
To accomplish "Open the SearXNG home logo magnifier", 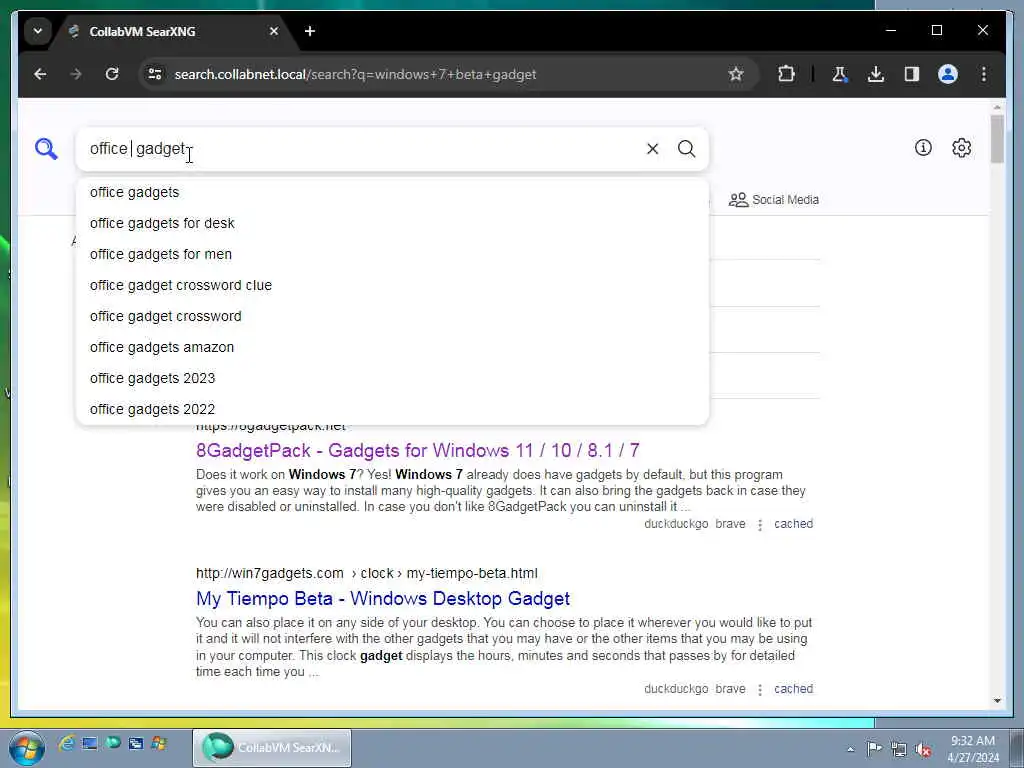I will [46, 149].
